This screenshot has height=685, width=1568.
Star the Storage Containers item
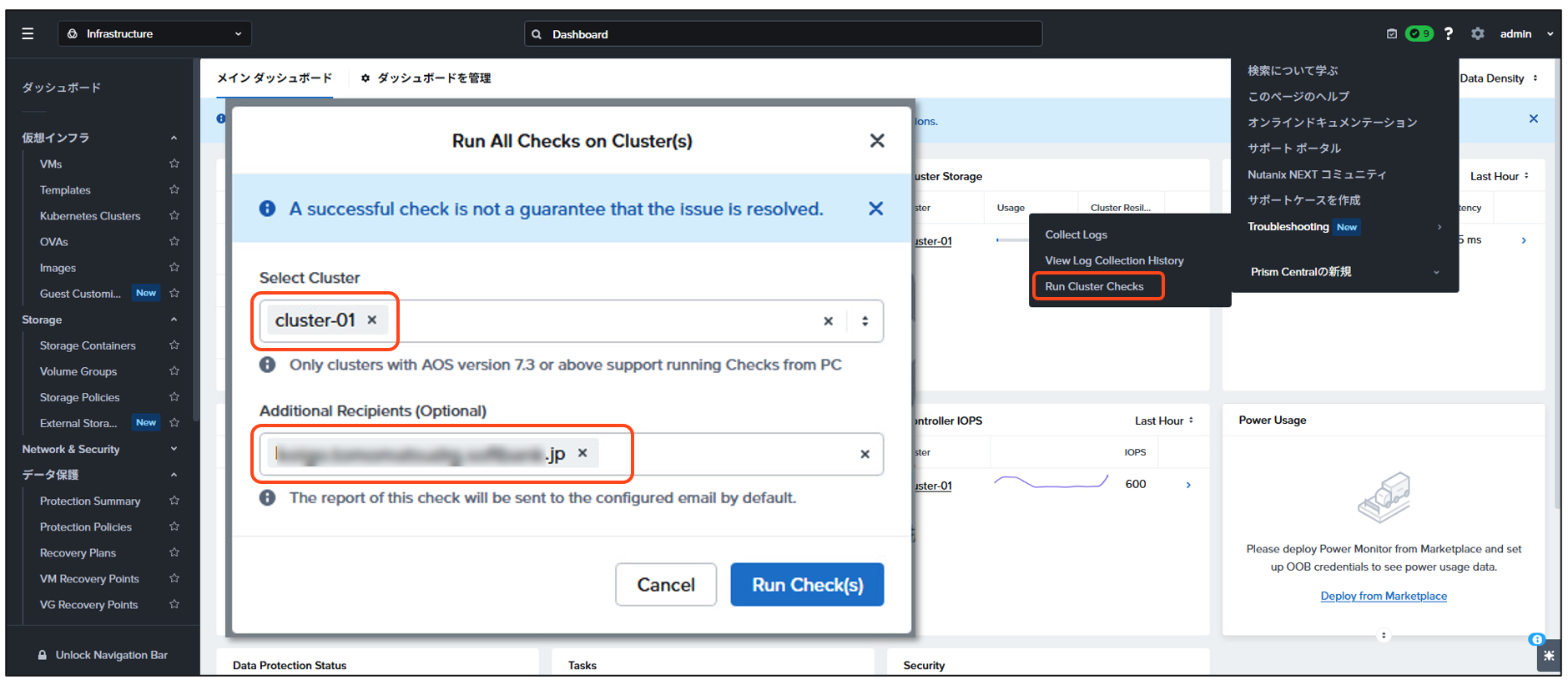point(174,345)
